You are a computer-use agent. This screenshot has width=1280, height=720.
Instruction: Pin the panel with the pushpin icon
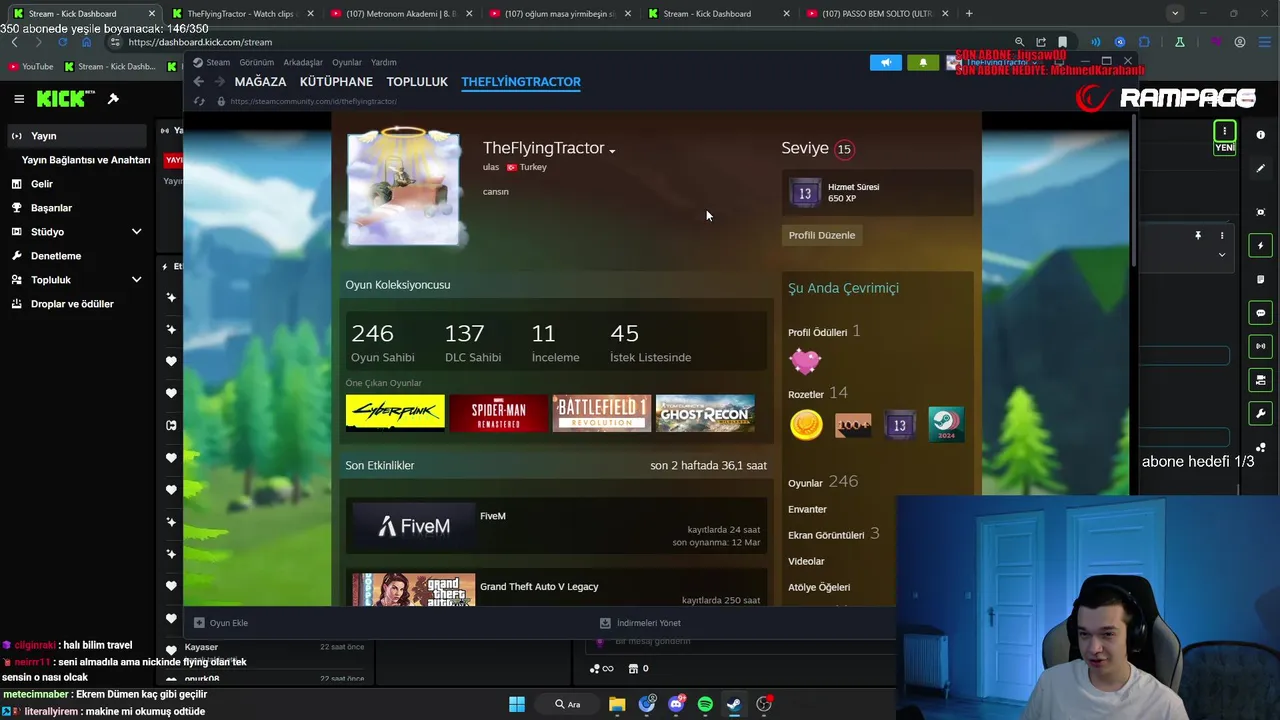[1198, 236]
